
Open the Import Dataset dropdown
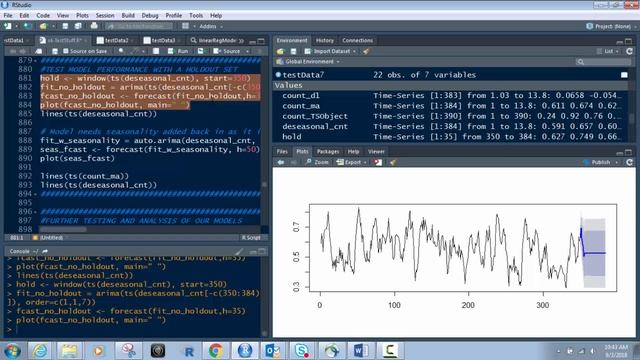(331, 51)
